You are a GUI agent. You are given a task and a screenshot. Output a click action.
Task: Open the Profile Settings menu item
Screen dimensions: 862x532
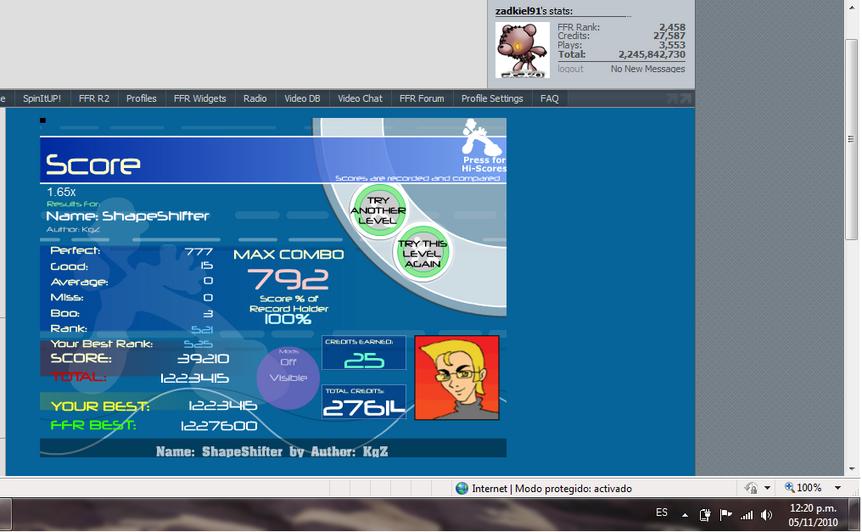pos(492,98)
